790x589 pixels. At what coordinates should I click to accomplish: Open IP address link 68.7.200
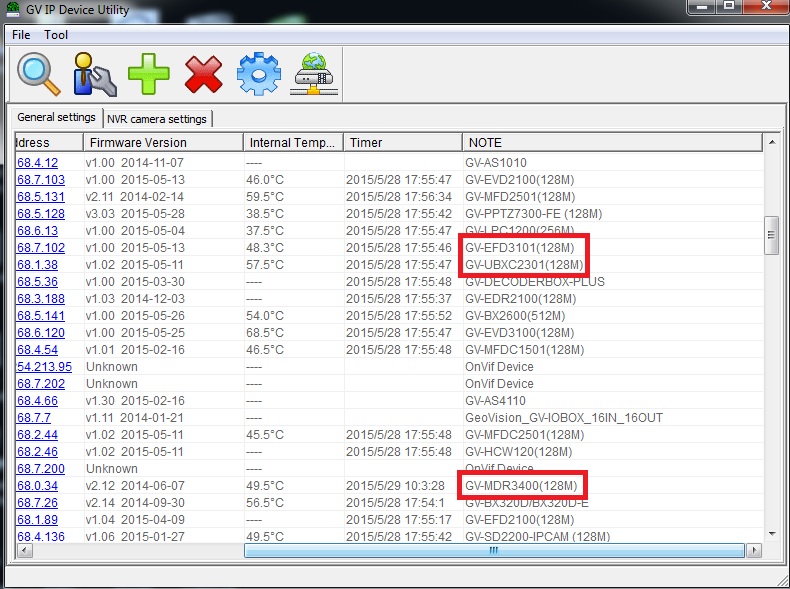[41, 469]
